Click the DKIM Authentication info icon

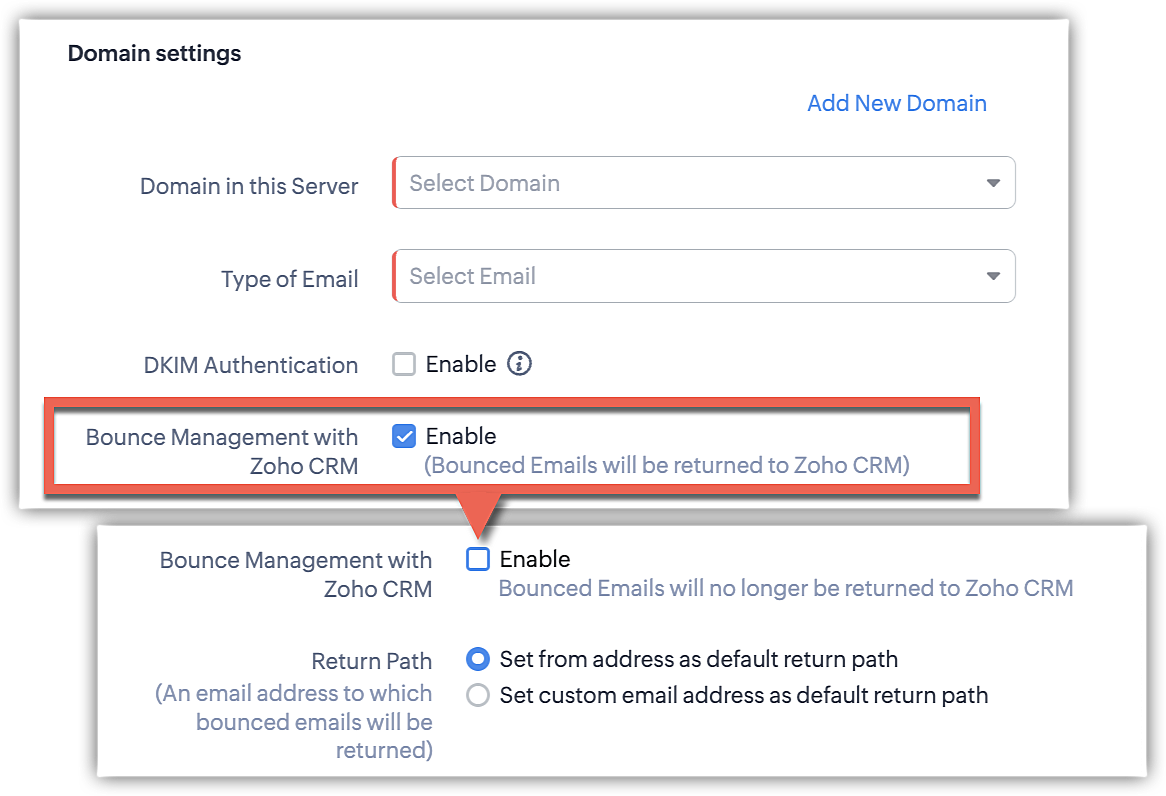click(519, 364)
